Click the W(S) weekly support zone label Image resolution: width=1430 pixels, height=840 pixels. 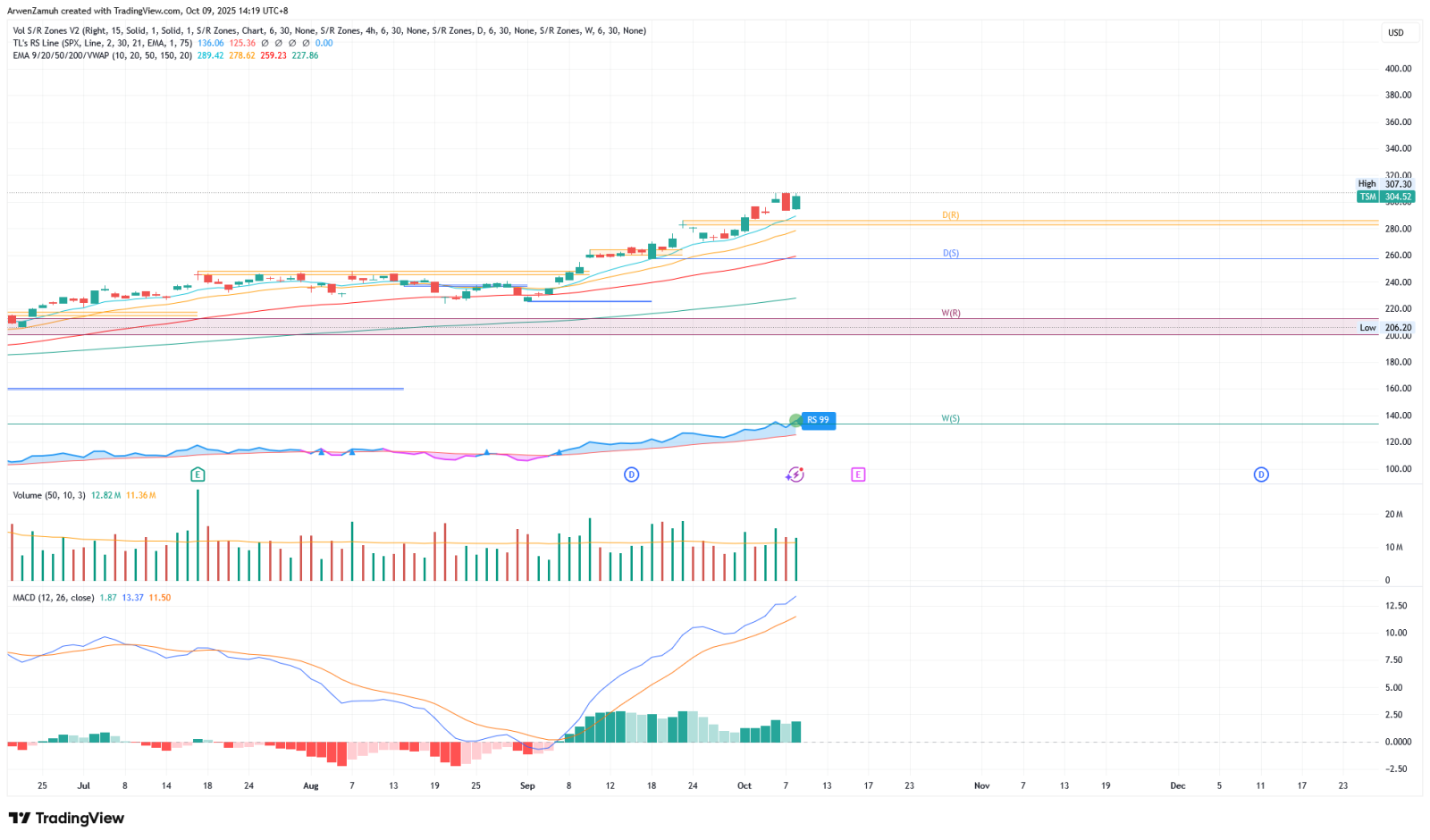[x=950, y=418]
